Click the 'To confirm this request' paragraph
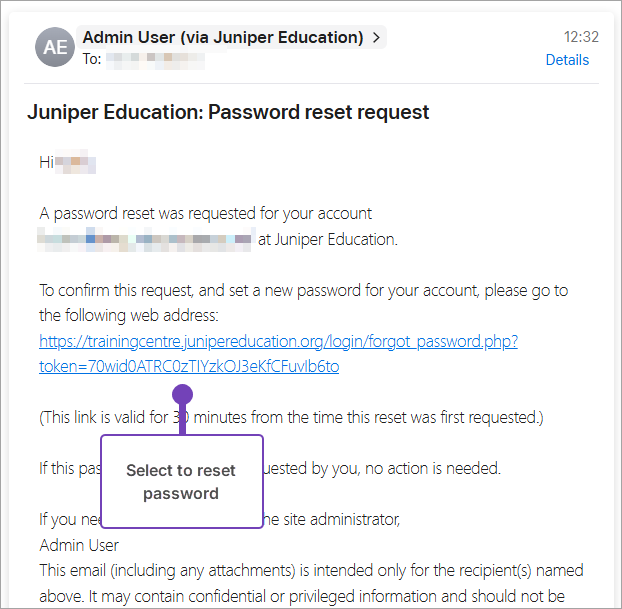The width and height of the screenshot is (622, 609). (x=303, y=291)
